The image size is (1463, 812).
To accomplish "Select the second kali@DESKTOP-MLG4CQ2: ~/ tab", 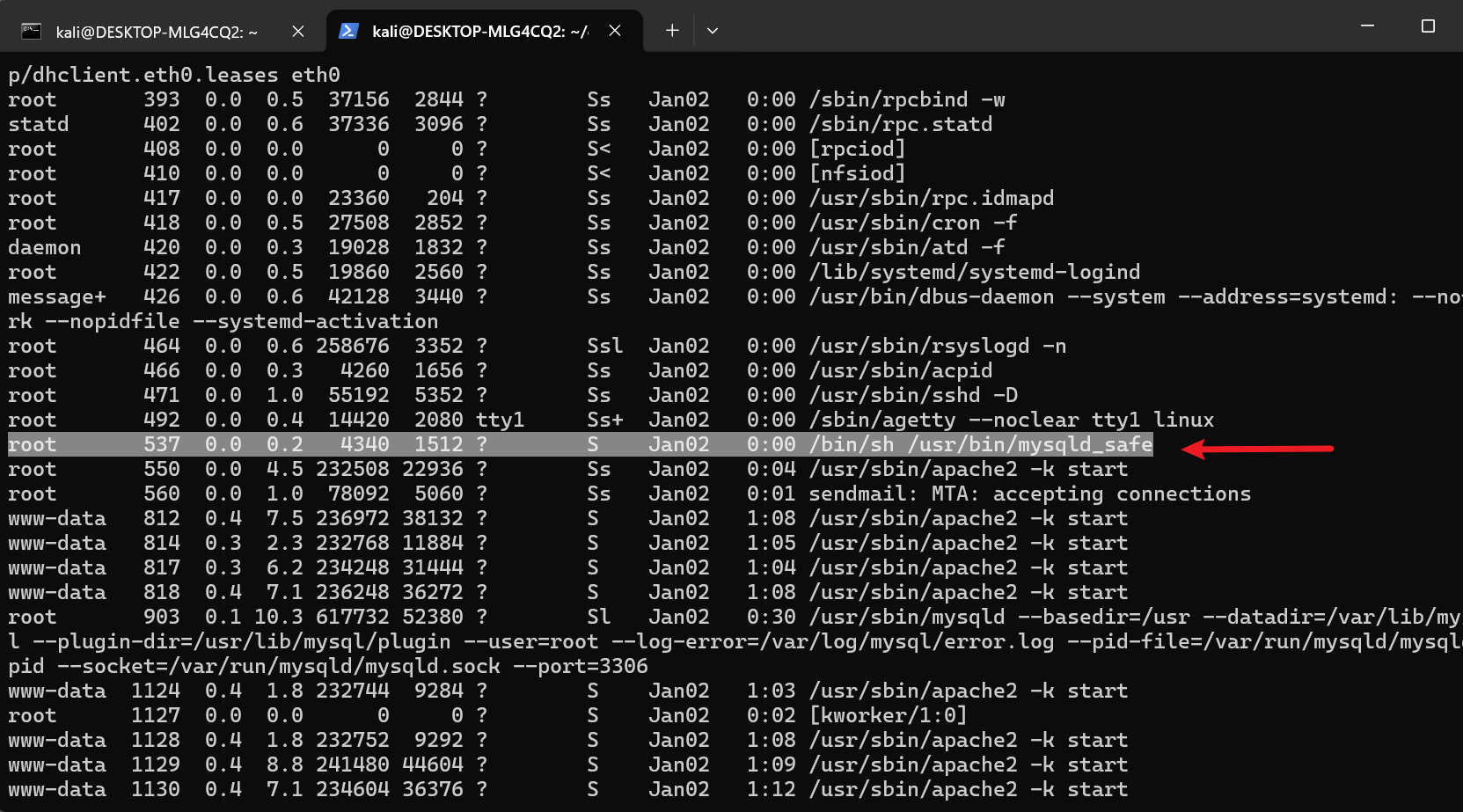I will 479,32.
